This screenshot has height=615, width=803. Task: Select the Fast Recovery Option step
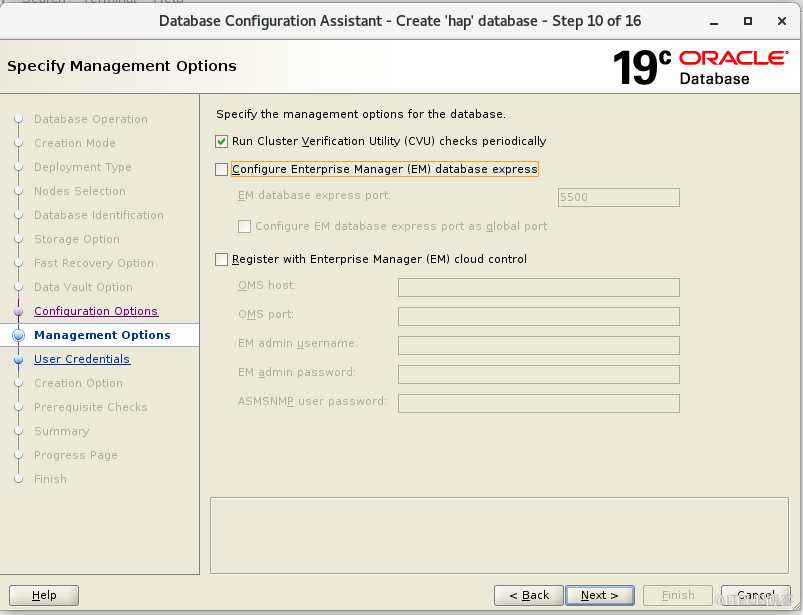coord(94,263)
